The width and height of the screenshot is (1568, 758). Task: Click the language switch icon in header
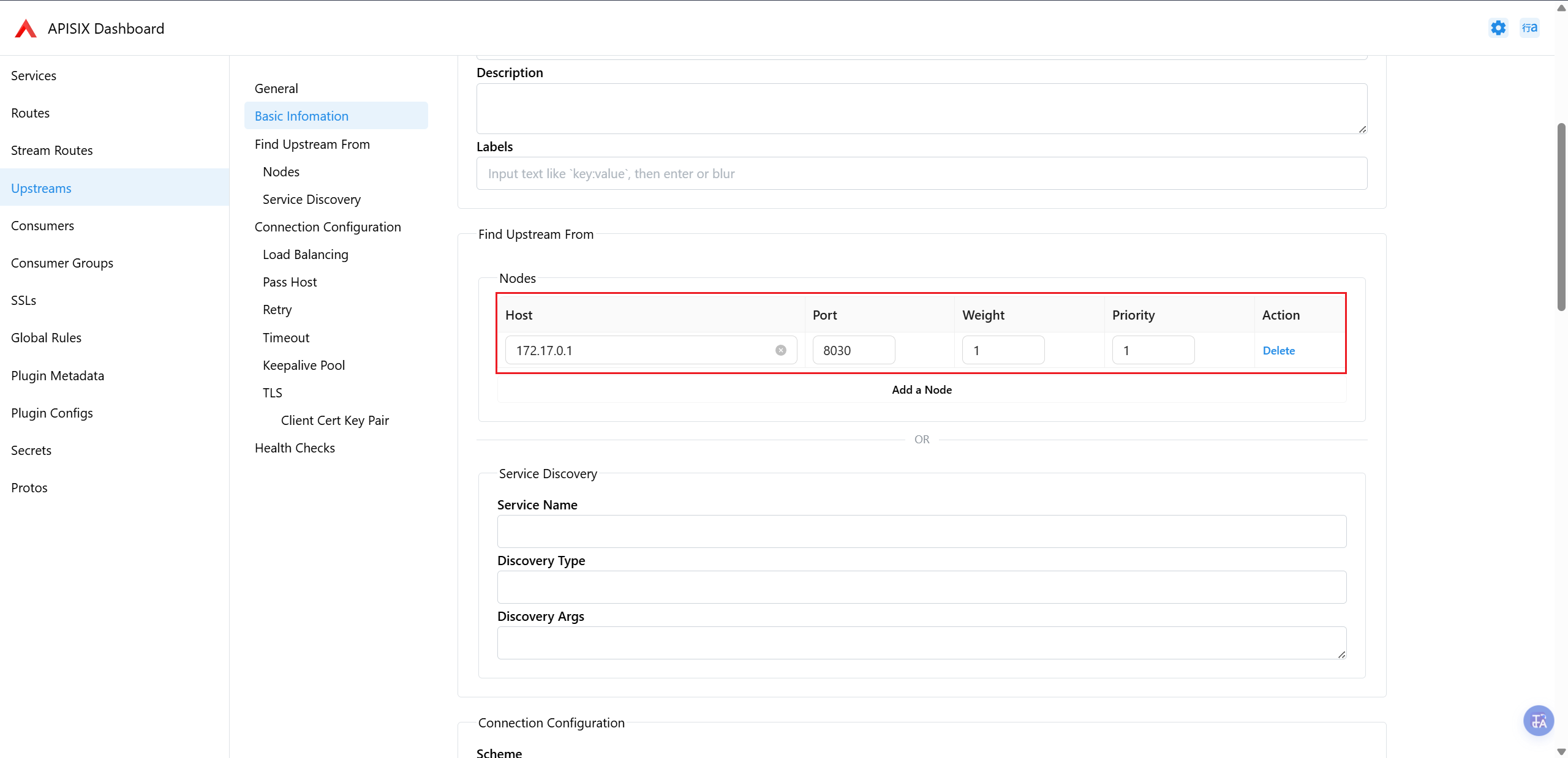[1529, 28]
